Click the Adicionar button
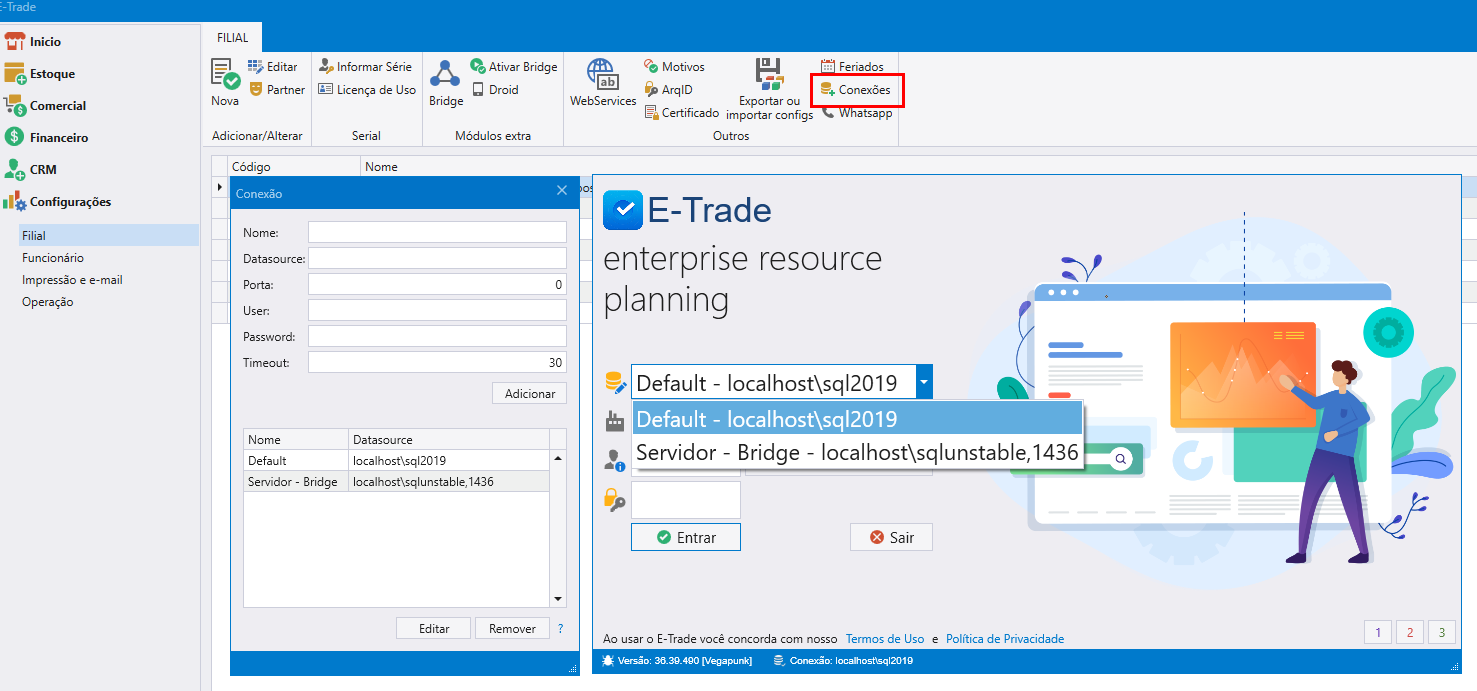 tap(529, 394)
